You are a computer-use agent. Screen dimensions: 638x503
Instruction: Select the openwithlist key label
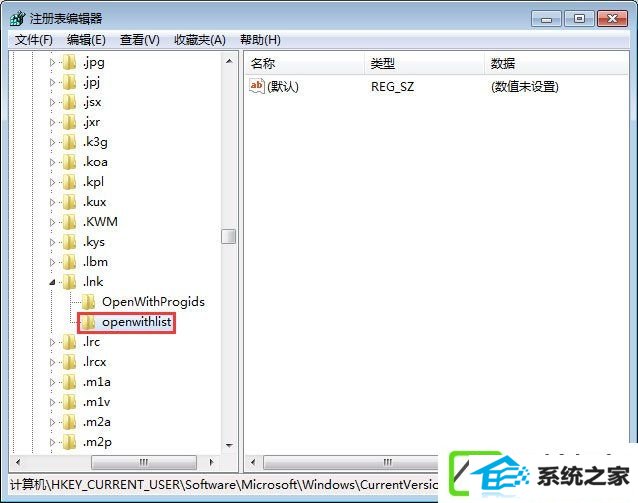[137, 322]
